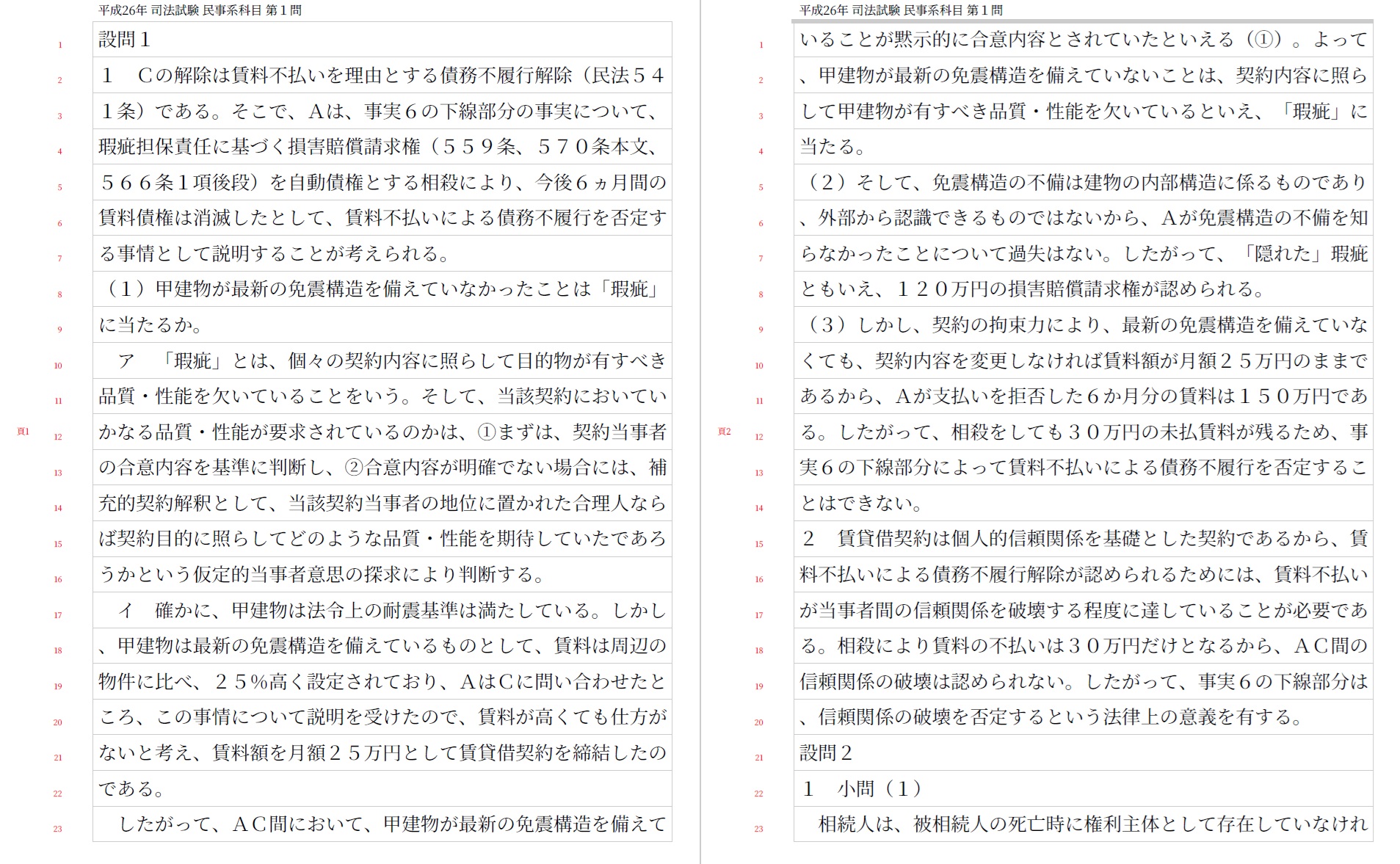Click line number 21 on the right page
1400x864 pixels.
pos(759,758)
